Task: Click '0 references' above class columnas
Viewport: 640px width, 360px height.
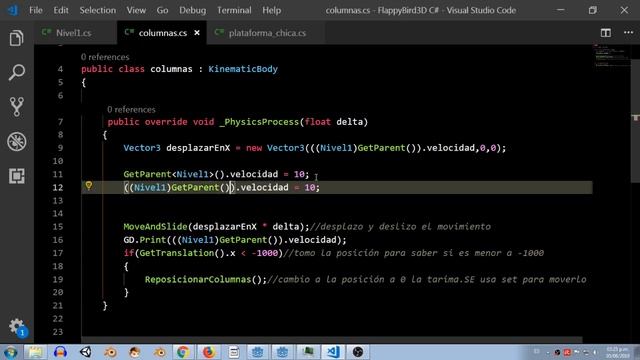Action: pos(105,57)
